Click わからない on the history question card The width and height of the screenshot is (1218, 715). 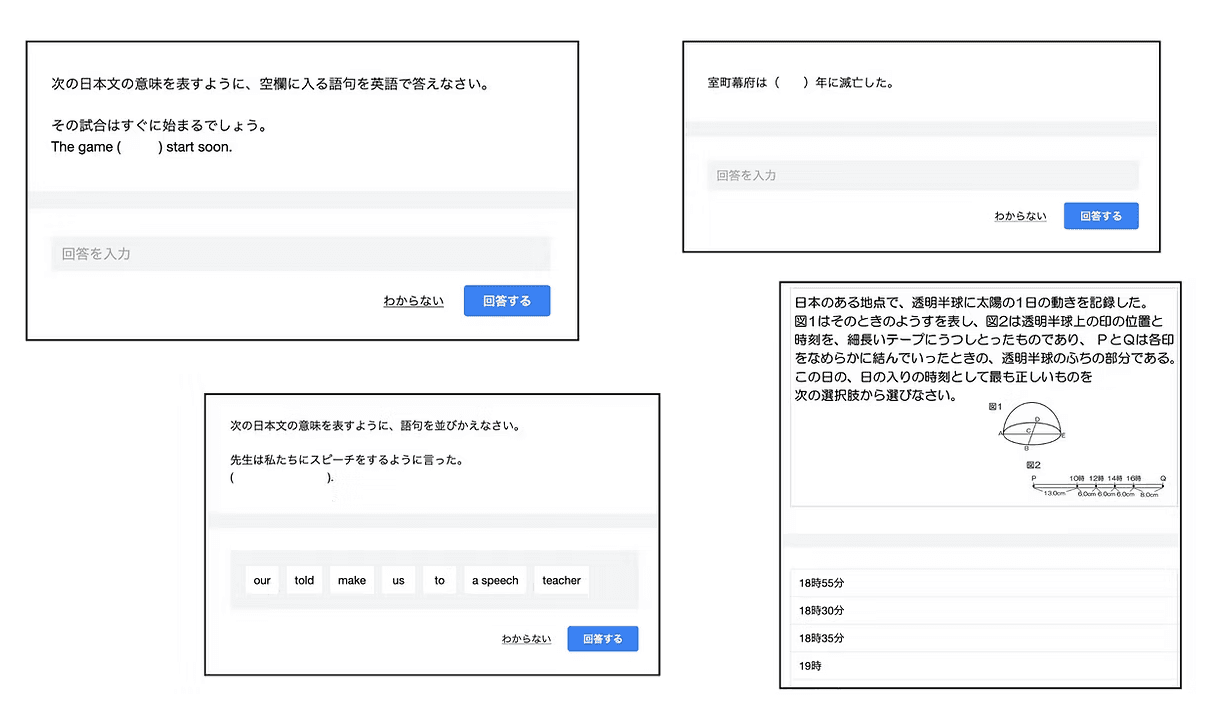pyautogui.click(x=1019, y=215)
